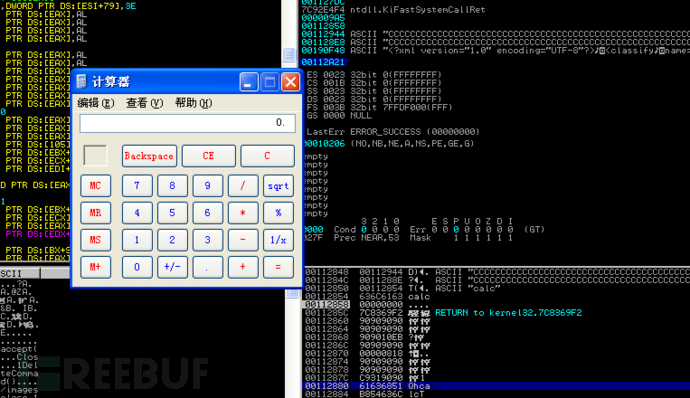
Task: Click the 1/x reciprocal button
Action: [x=278, y=240]
